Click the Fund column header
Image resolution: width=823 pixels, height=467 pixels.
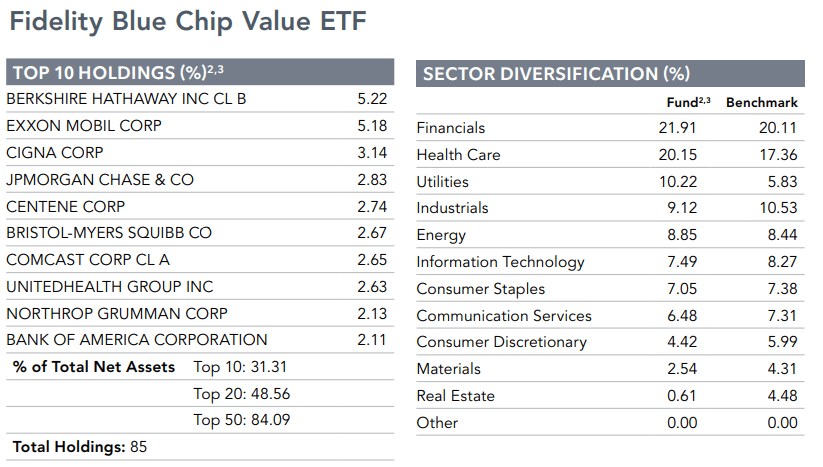(688, 102)
